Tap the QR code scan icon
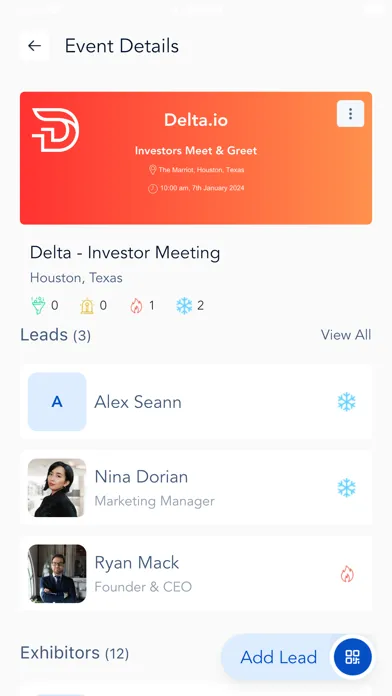Viewport: 392px width, 696px height. pos(353,657)
